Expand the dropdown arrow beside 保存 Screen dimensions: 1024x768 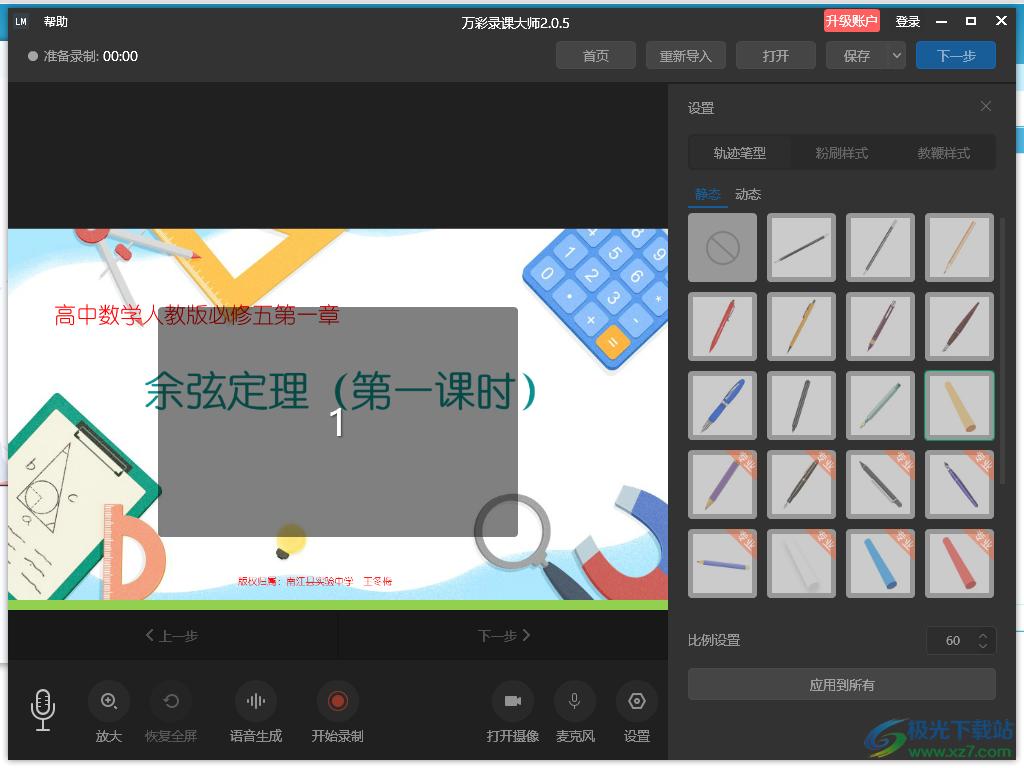click(x=896, y=56)
